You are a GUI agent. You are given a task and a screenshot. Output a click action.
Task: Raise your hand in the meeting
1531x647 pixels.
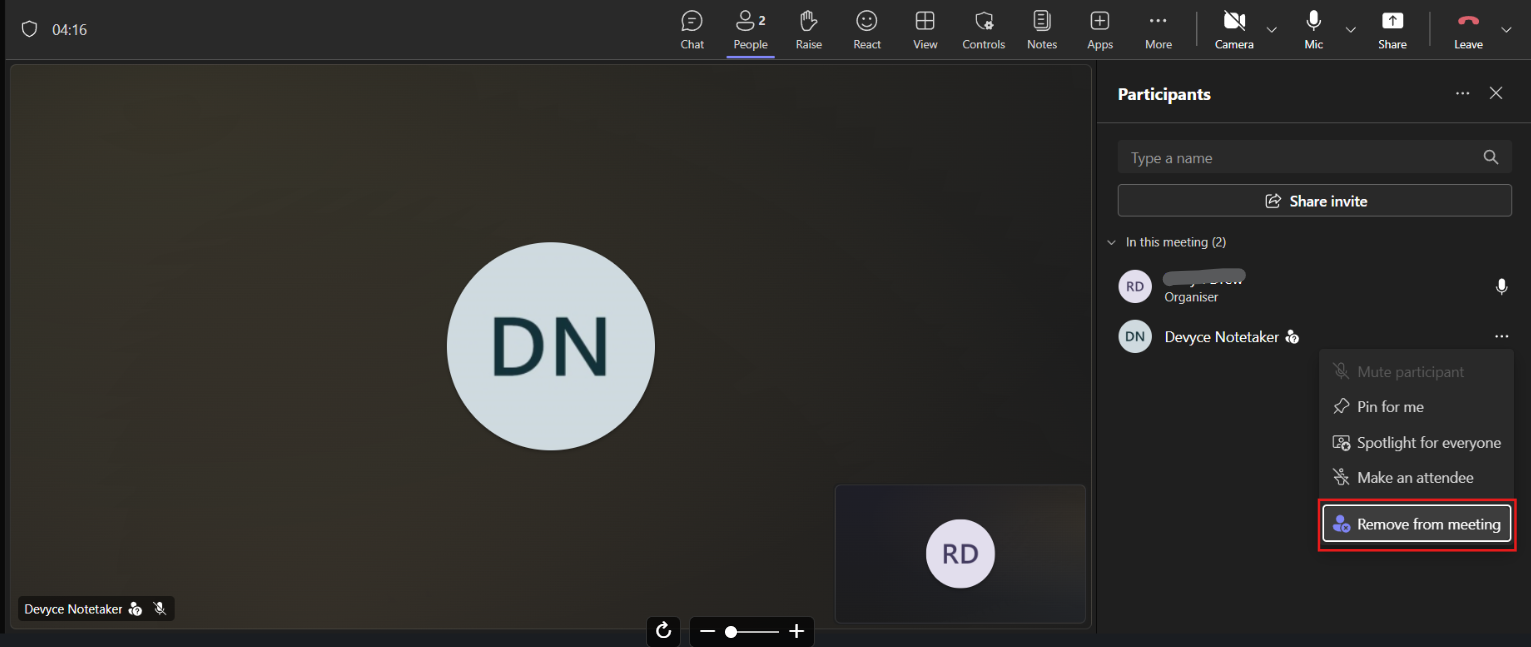(809, 30)
